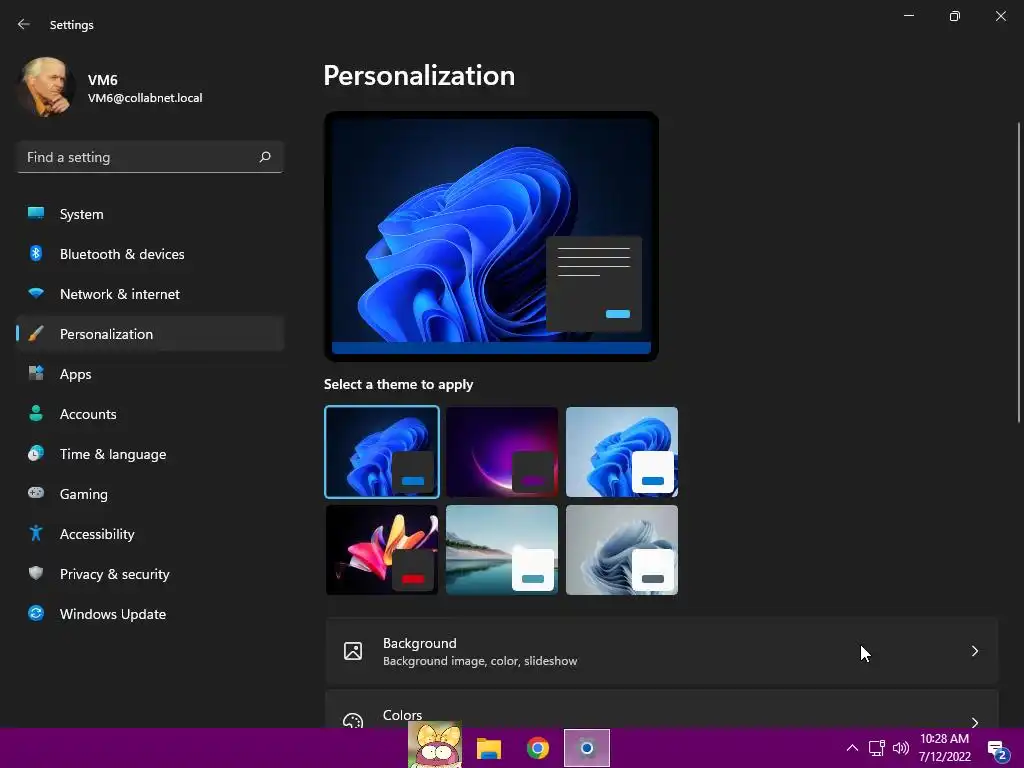The height and width of the screenshot is (768, 1024).
Task: Open the Windows Update page
Action: 150,613
